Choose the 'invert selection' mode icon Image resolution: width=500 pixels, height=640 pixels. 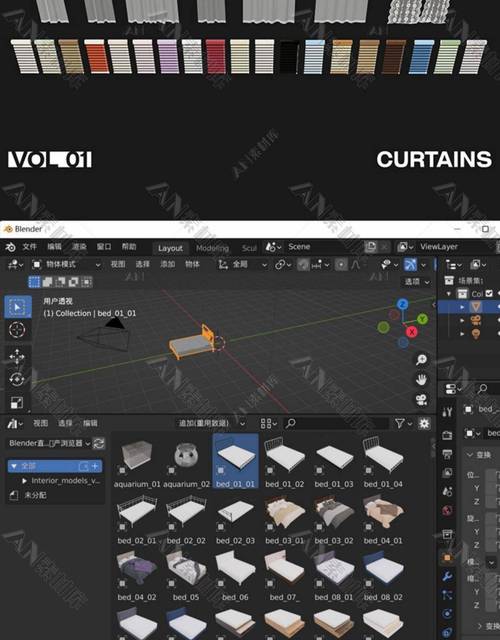tap(74, 282)
